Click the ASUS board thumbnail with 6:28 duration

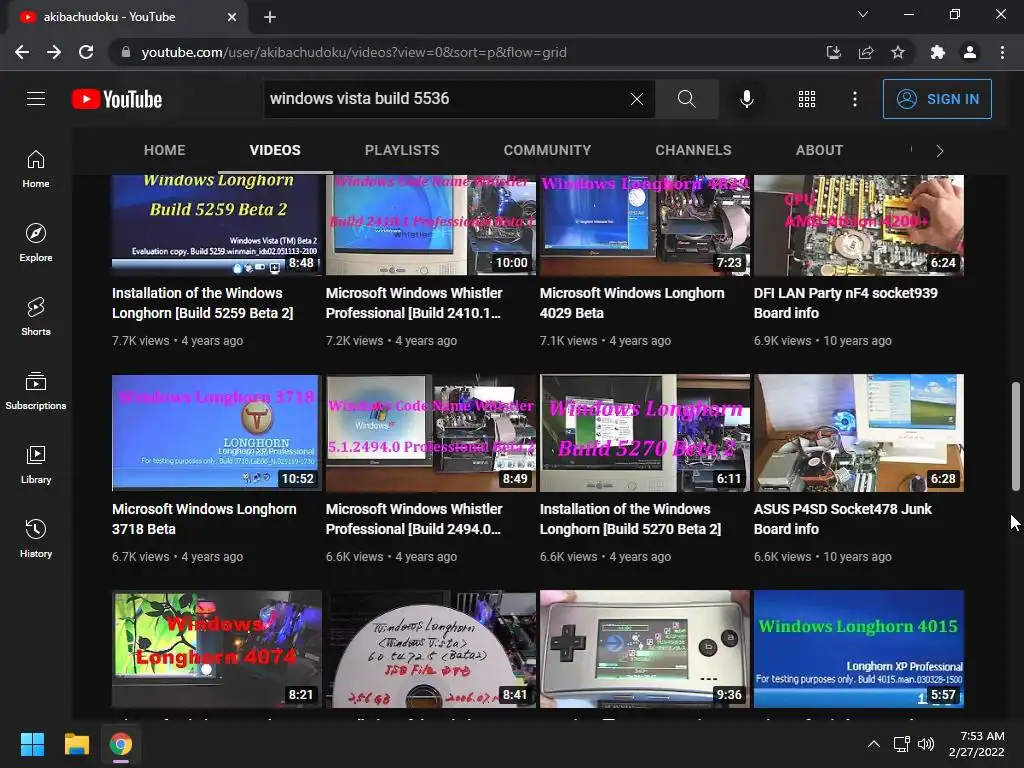point(859,432)
